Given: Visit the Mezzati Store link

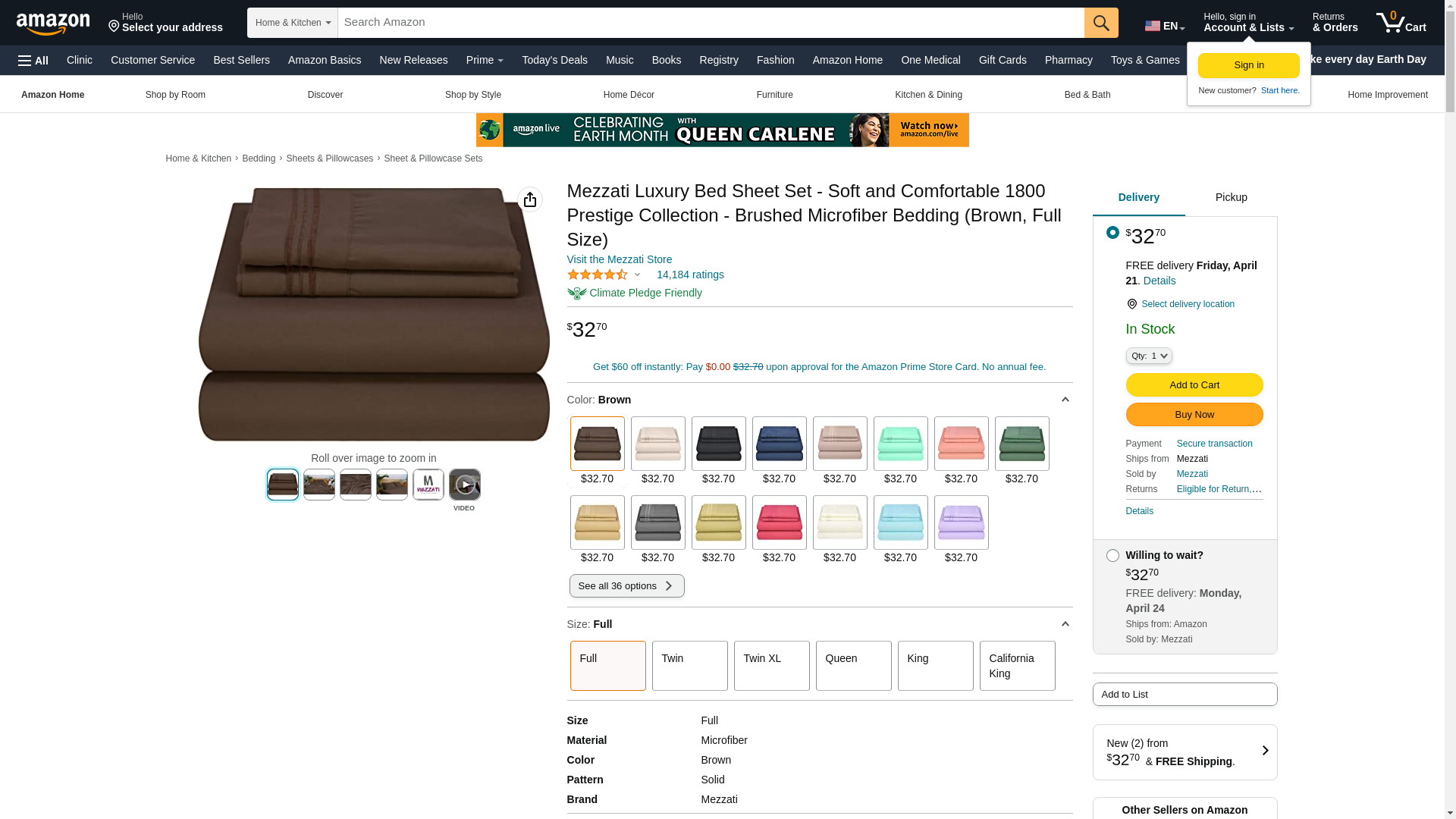Looking at the screenshot, I should pos(620,259).
